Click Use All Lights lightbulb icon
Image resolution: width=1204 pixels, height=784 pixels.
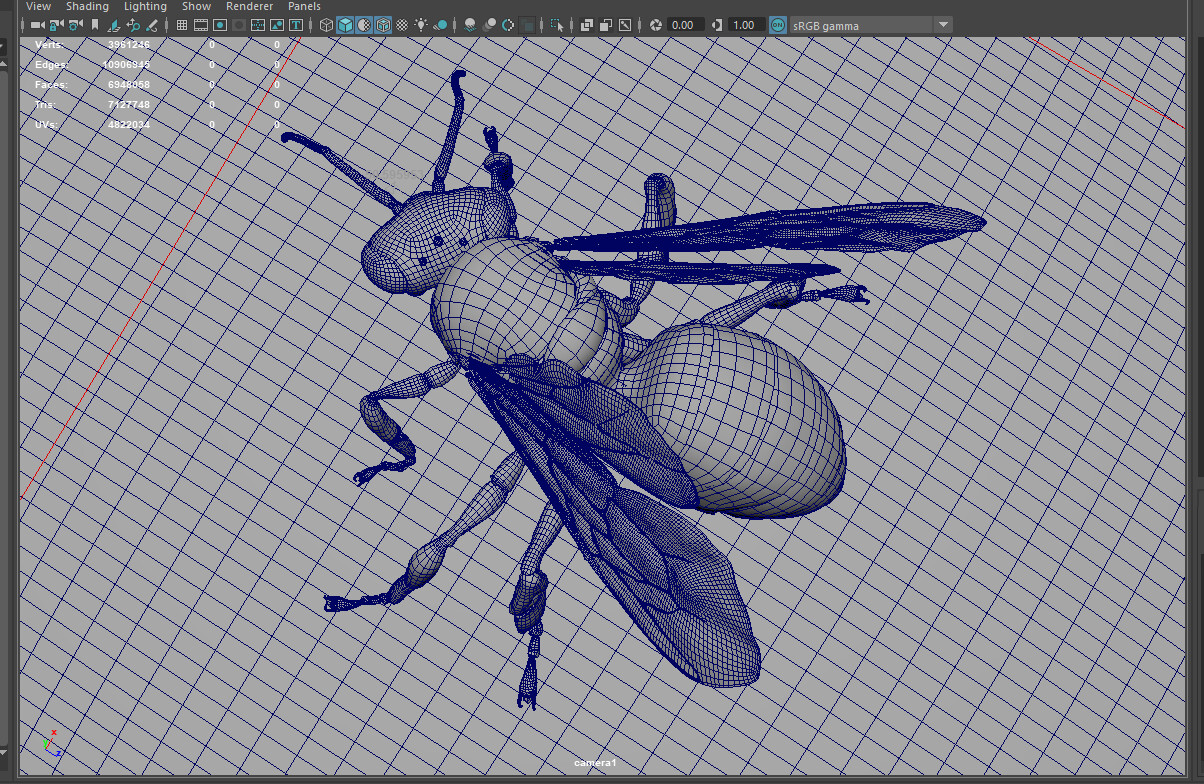tap(421, 25)
